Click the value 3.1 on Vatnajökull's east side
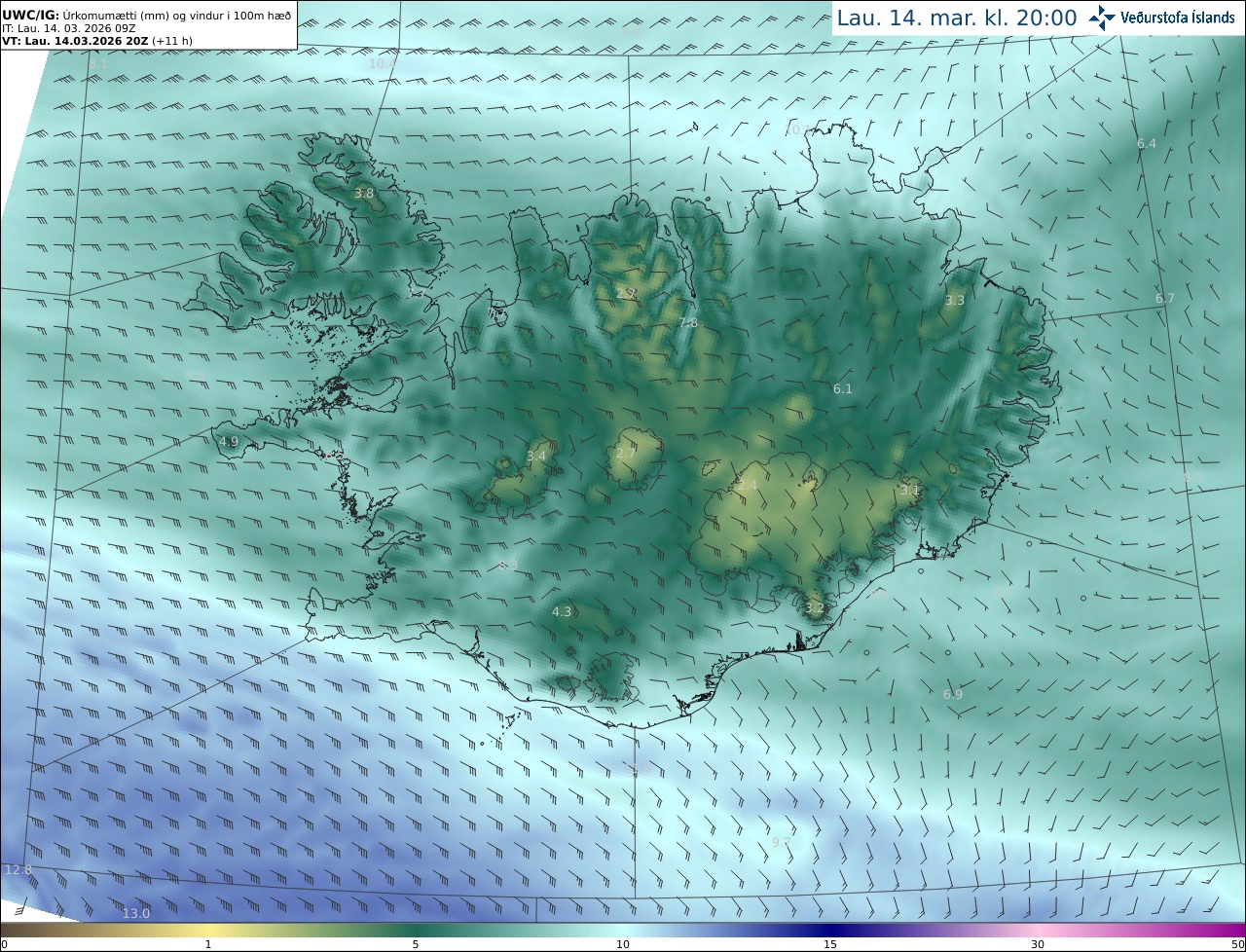The image size is (1246, 952). 909,491
